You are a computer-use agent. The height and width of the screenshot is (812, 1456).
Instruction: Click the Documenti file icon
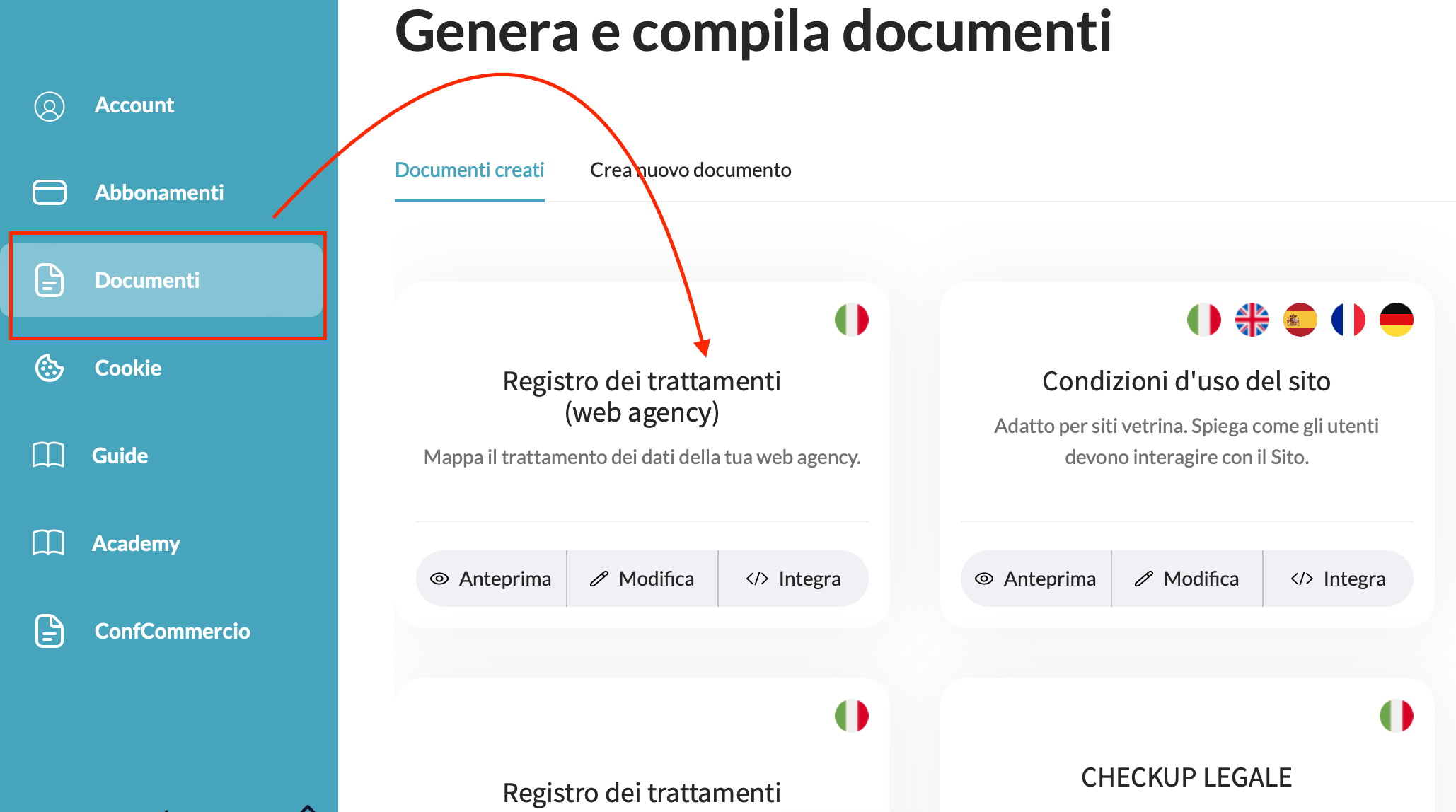(50, 280)
